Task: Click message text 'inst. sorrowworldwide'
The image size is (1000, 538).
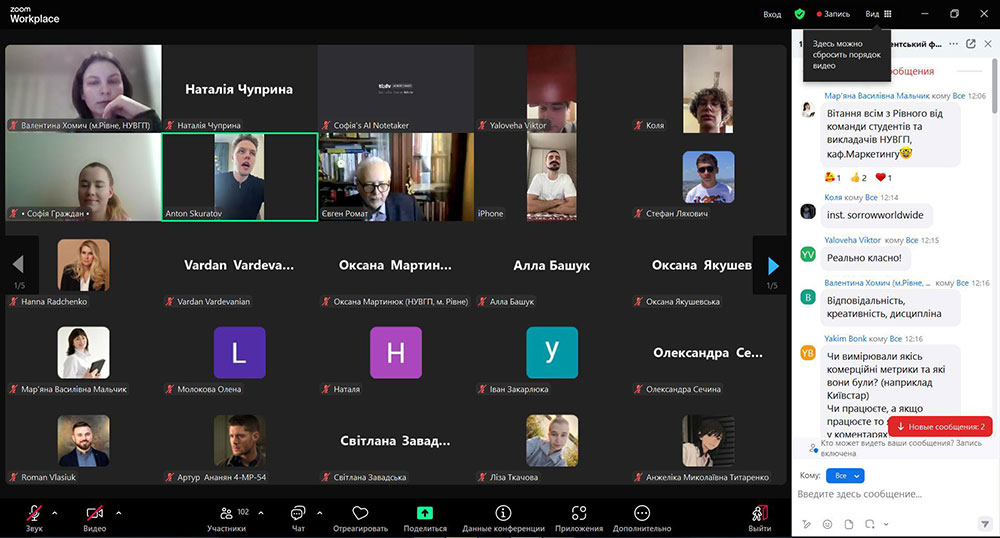Action: 875,215
